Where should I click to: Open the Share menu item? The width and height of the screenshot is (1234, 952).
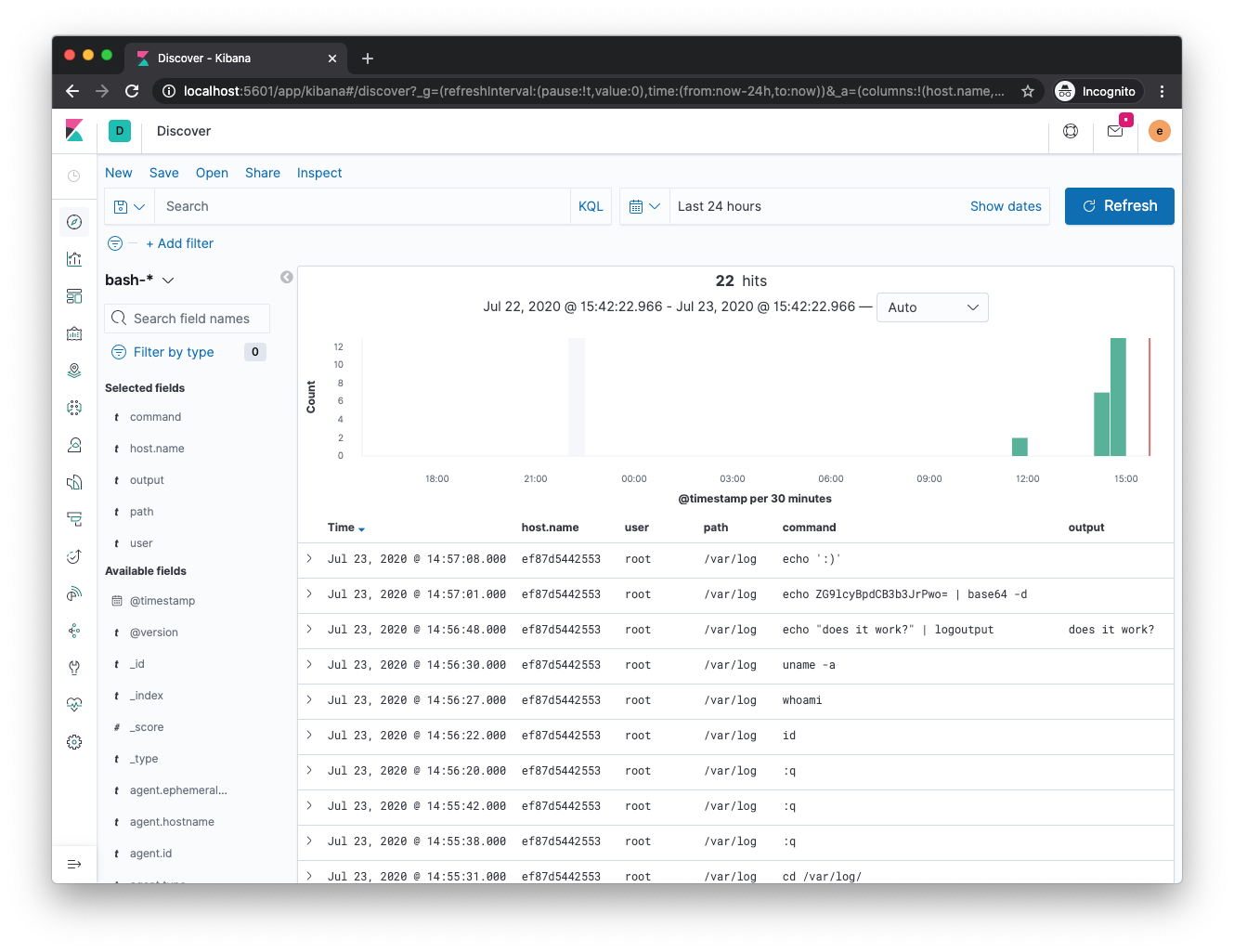point(262,173)
